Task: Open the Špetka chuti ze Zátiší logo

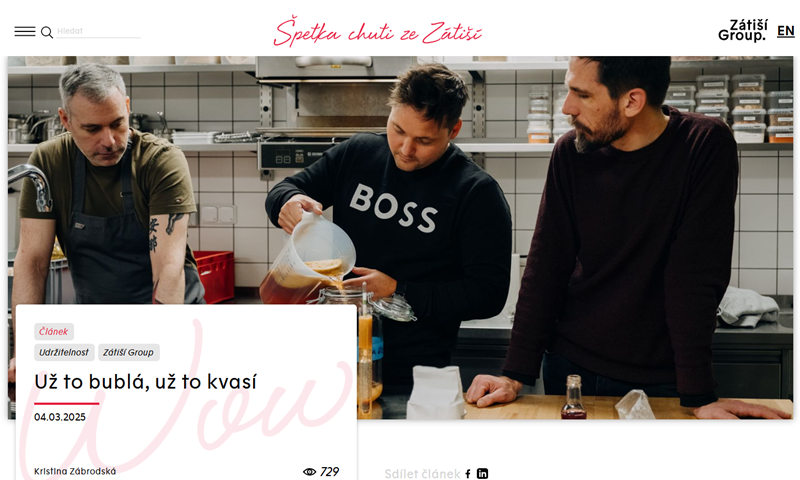Action: coord(378,32)
